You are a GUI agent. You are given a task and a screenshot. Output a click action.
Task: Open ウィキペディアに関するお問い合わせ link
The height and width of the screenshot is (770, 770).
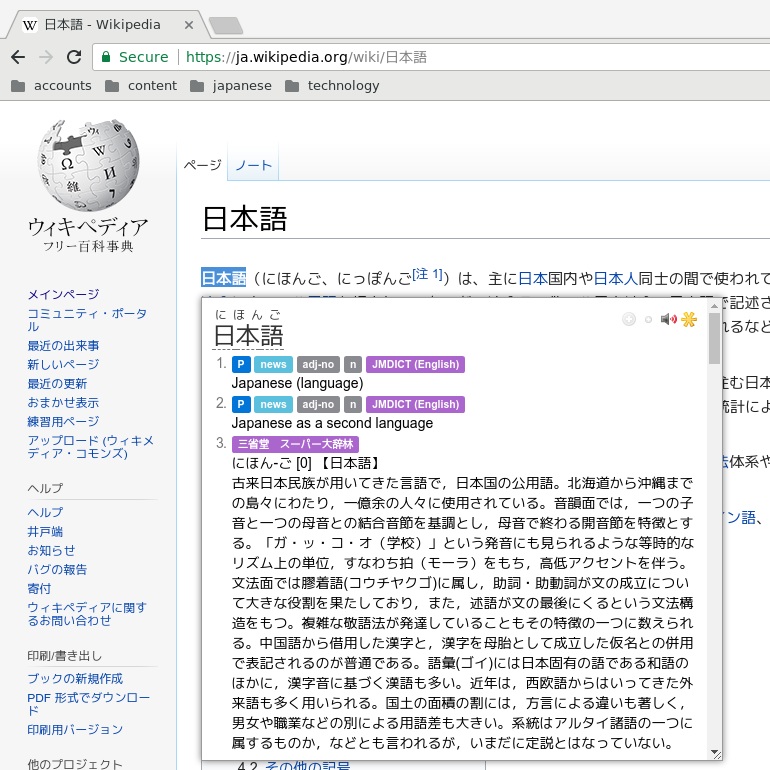point(87,614)
